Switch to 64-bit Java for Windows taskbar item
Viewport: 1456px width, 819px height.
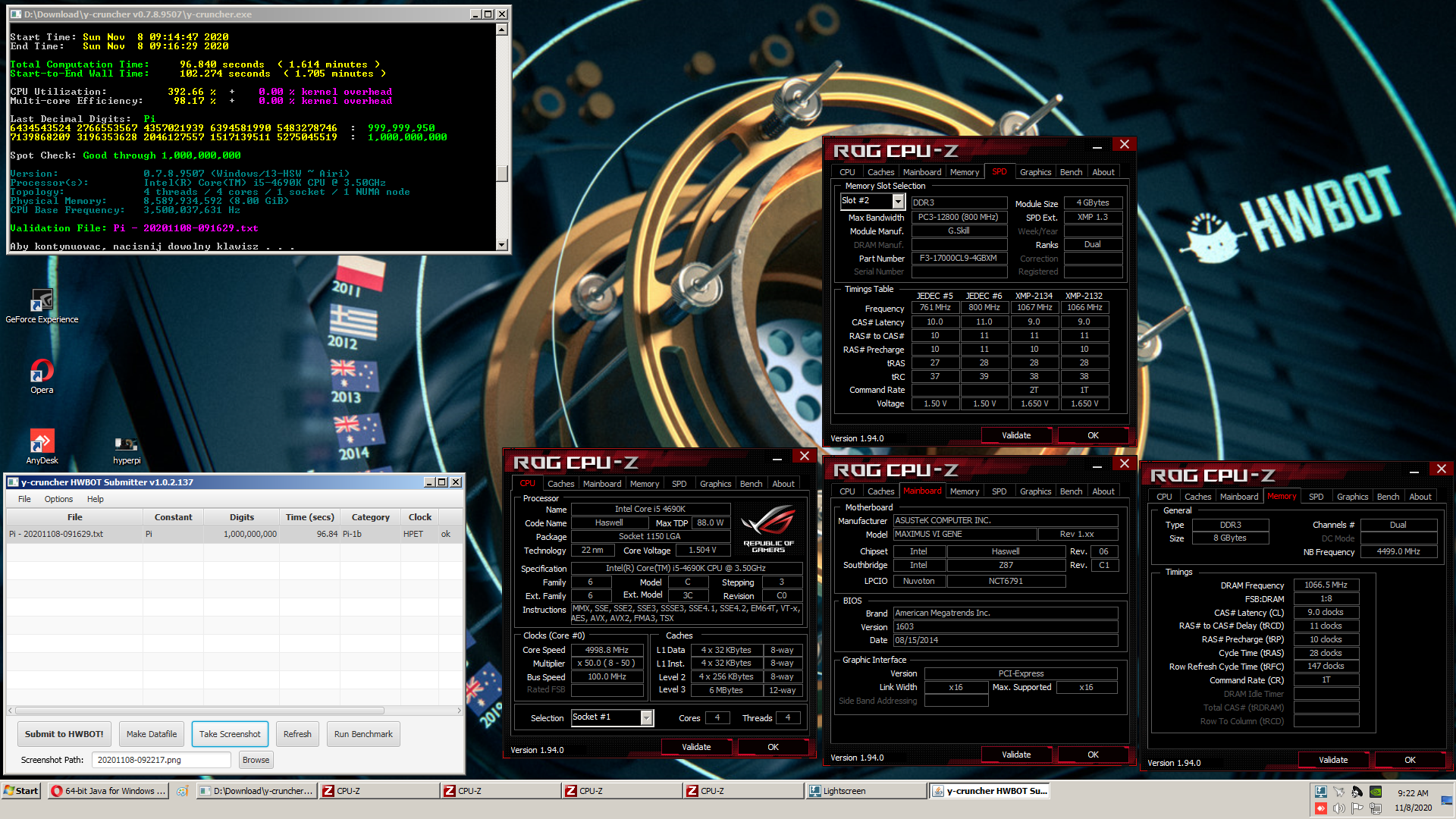pyautogui.click(x=108, y=791)
